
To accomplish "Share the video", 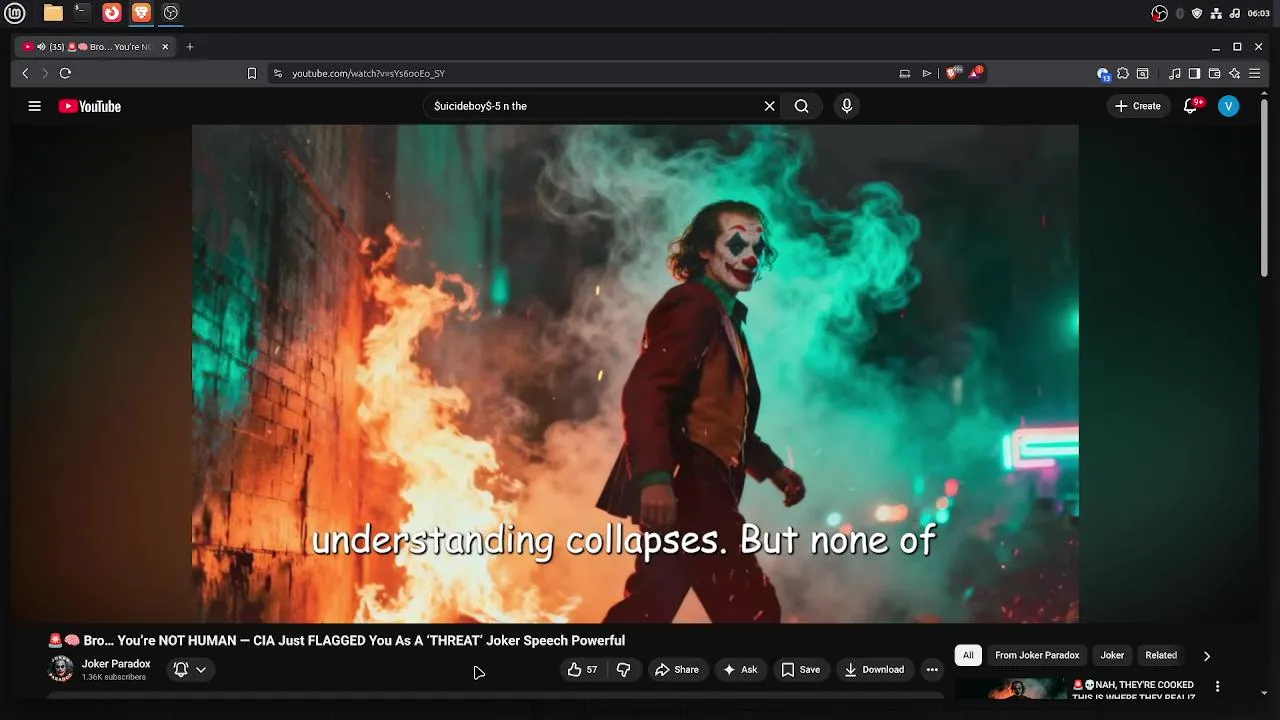I will point(677,670).
